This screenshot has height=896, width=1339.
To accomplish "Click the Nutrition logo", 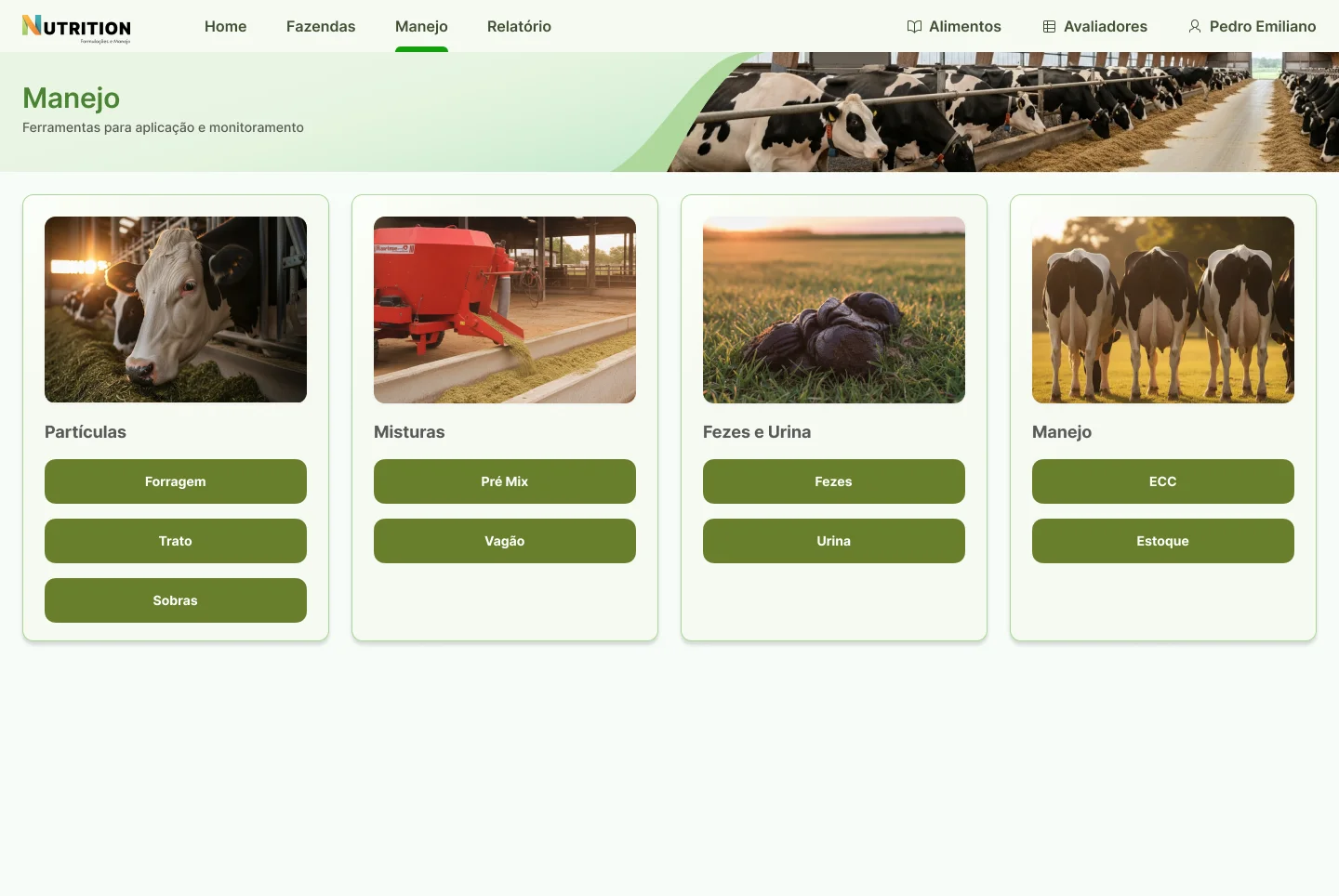I will point(76,28).
